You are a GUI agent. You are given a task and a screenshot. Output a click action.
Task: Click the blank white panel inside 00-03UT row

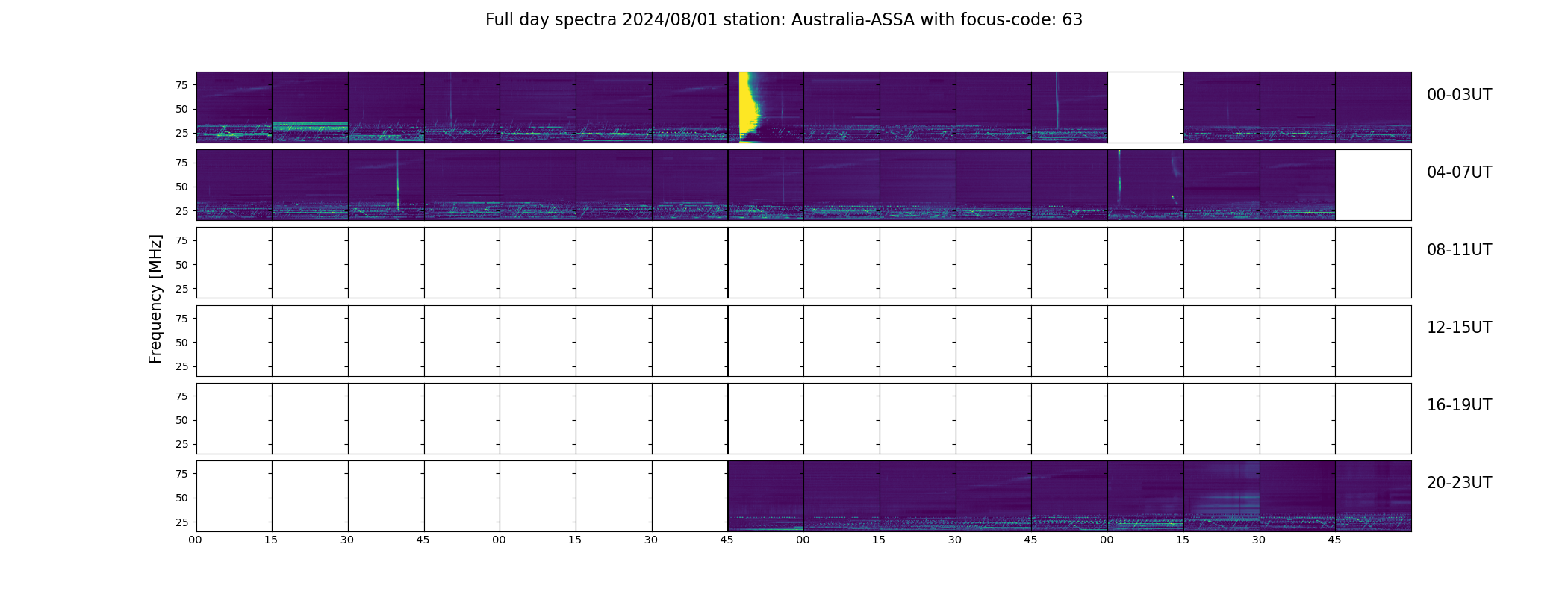1145,107
